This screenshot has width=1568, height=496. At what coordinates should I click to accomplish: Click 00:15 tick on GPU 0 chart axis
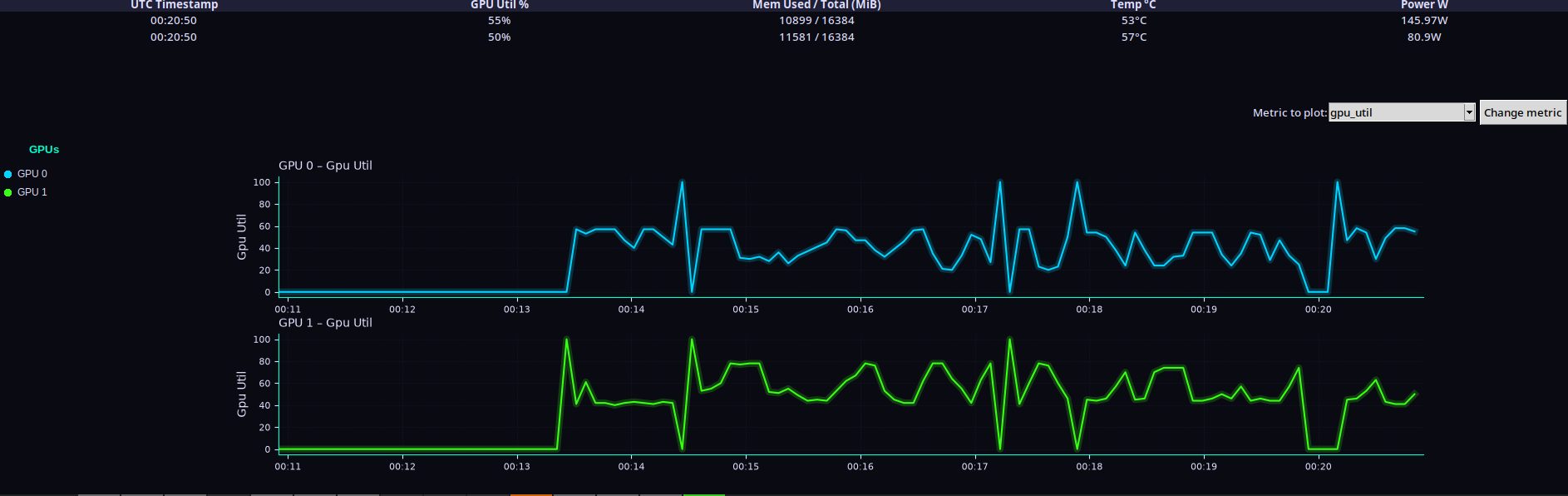746,310
